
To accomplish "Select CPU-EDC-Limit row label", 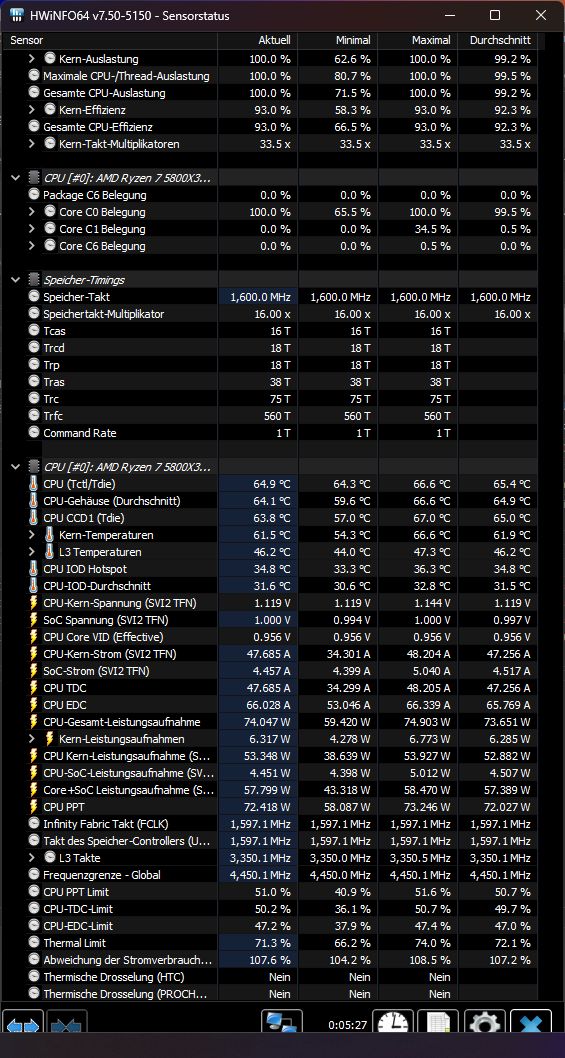I will point(78,926).
